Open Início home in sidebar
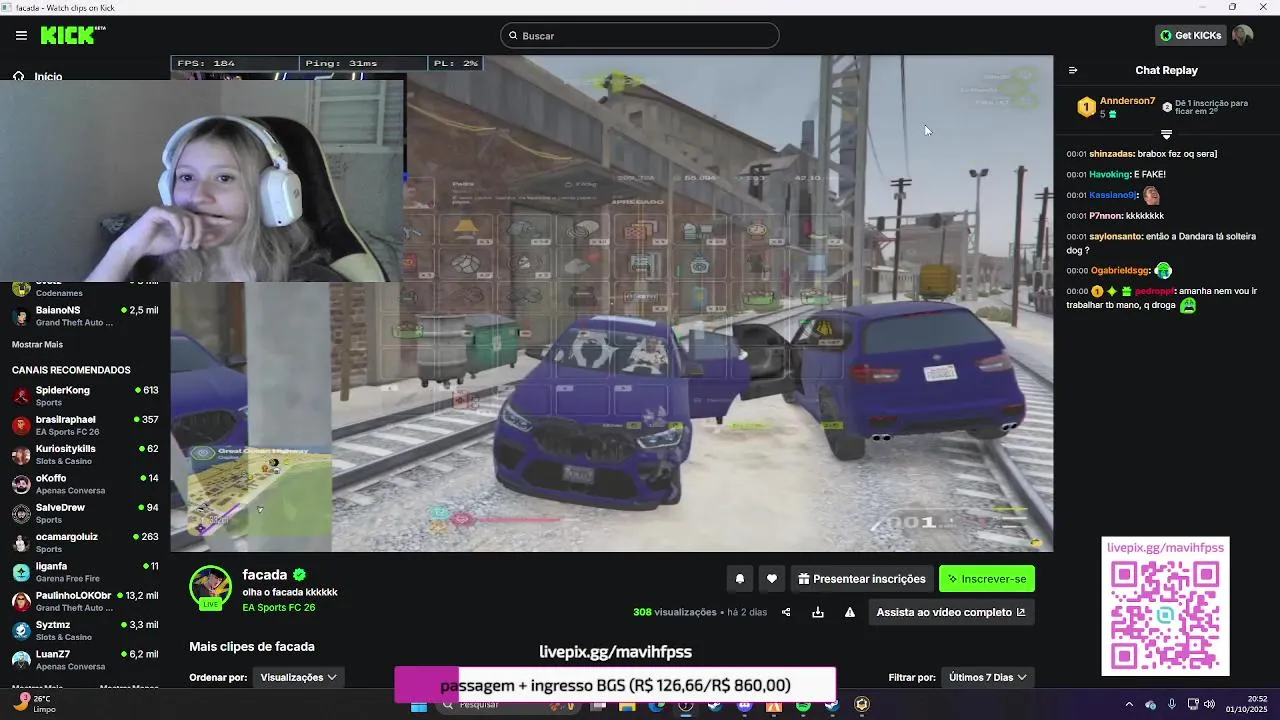The height and width of the screenshot is (720, 1280). [38, 76]
